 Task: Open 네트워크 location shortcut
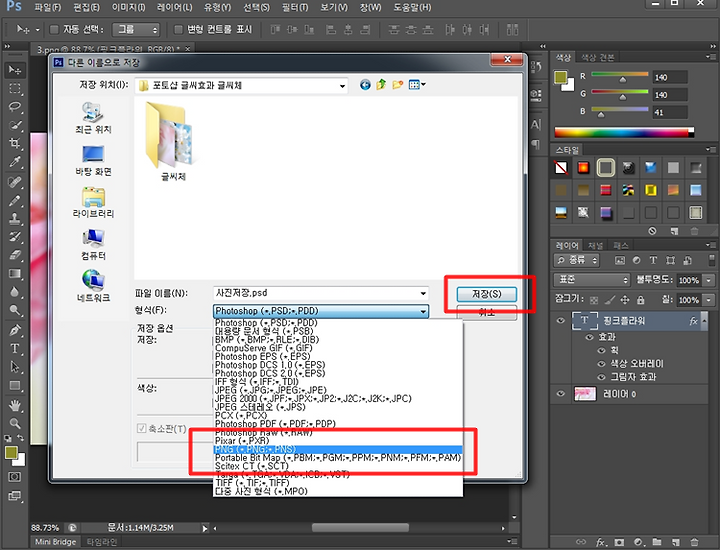(x=93, y=286)
